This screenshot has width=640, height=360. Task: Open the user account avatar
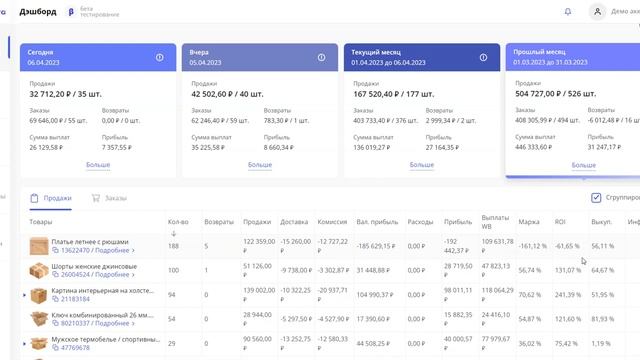click(597, 11)
